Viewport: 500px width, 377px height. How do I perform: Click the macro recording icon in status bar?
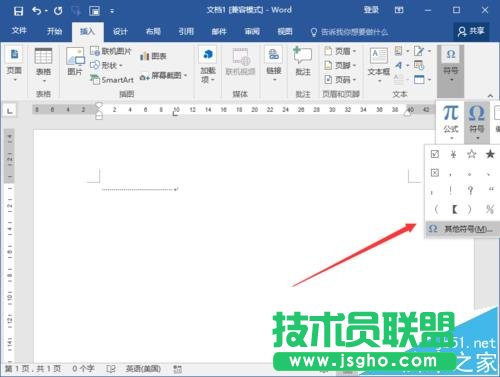pos(178,369)
